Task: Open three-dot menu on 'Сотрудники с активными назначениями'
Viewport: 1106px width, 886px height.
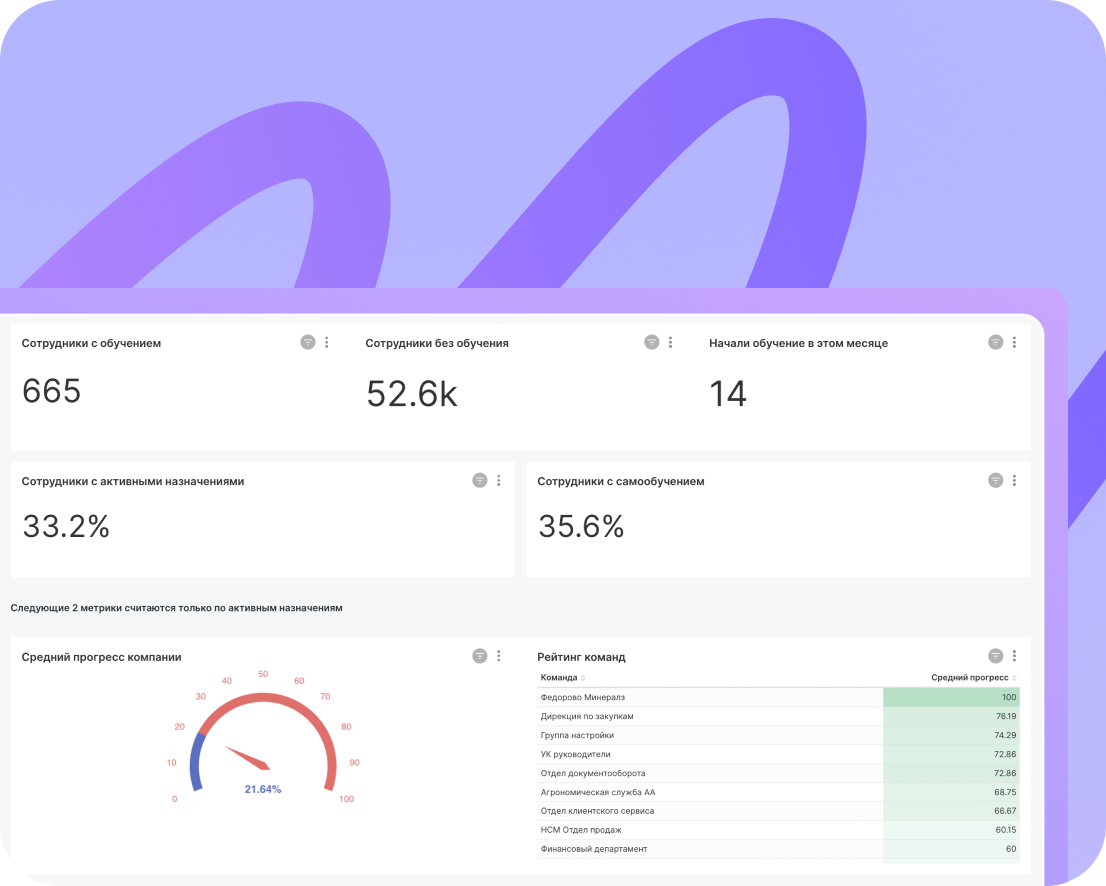Action: pos(499,480)
